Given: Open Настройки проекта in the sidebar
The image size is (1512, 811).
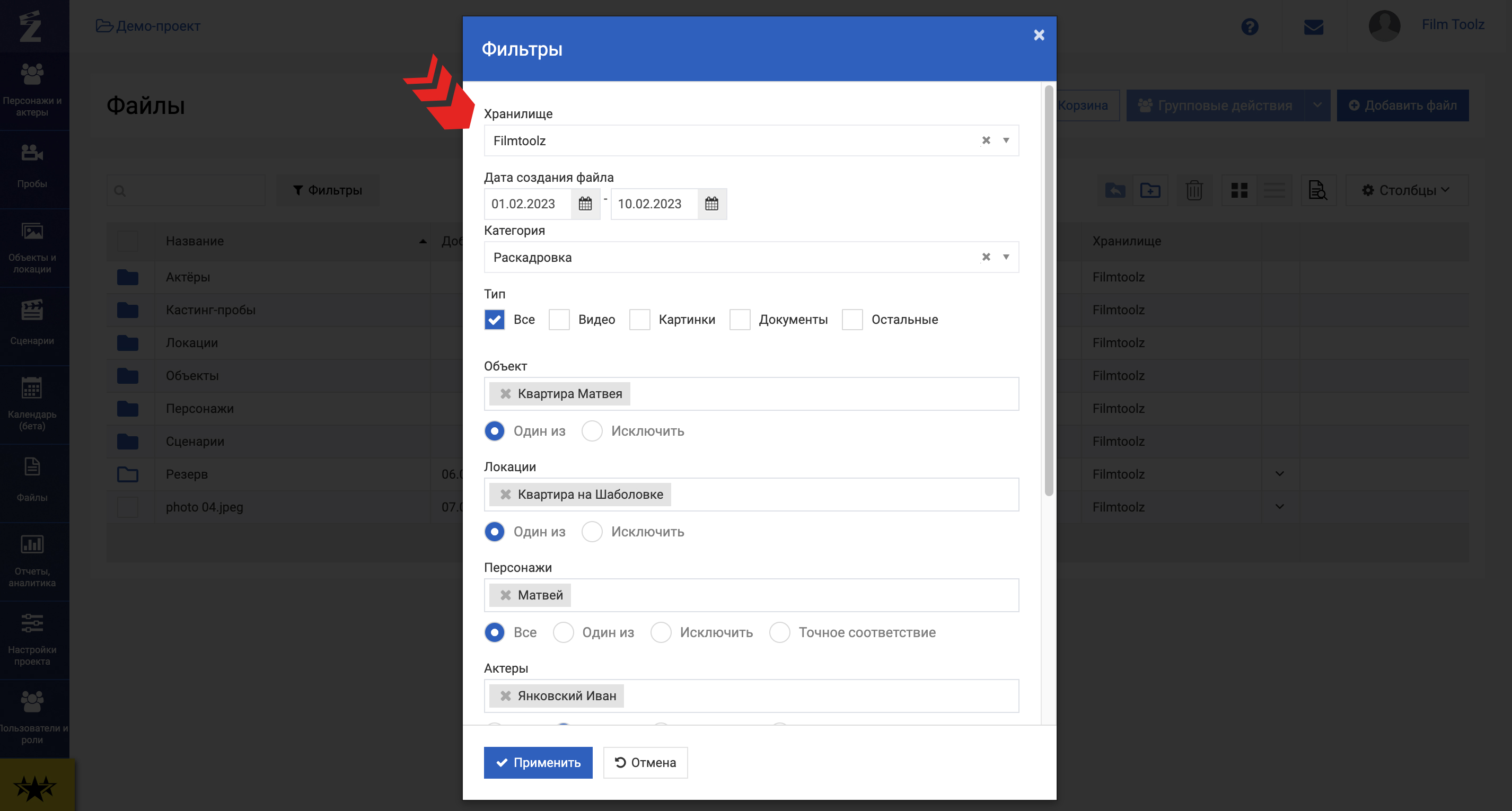Looking at the screenshot, I should 32,640.
